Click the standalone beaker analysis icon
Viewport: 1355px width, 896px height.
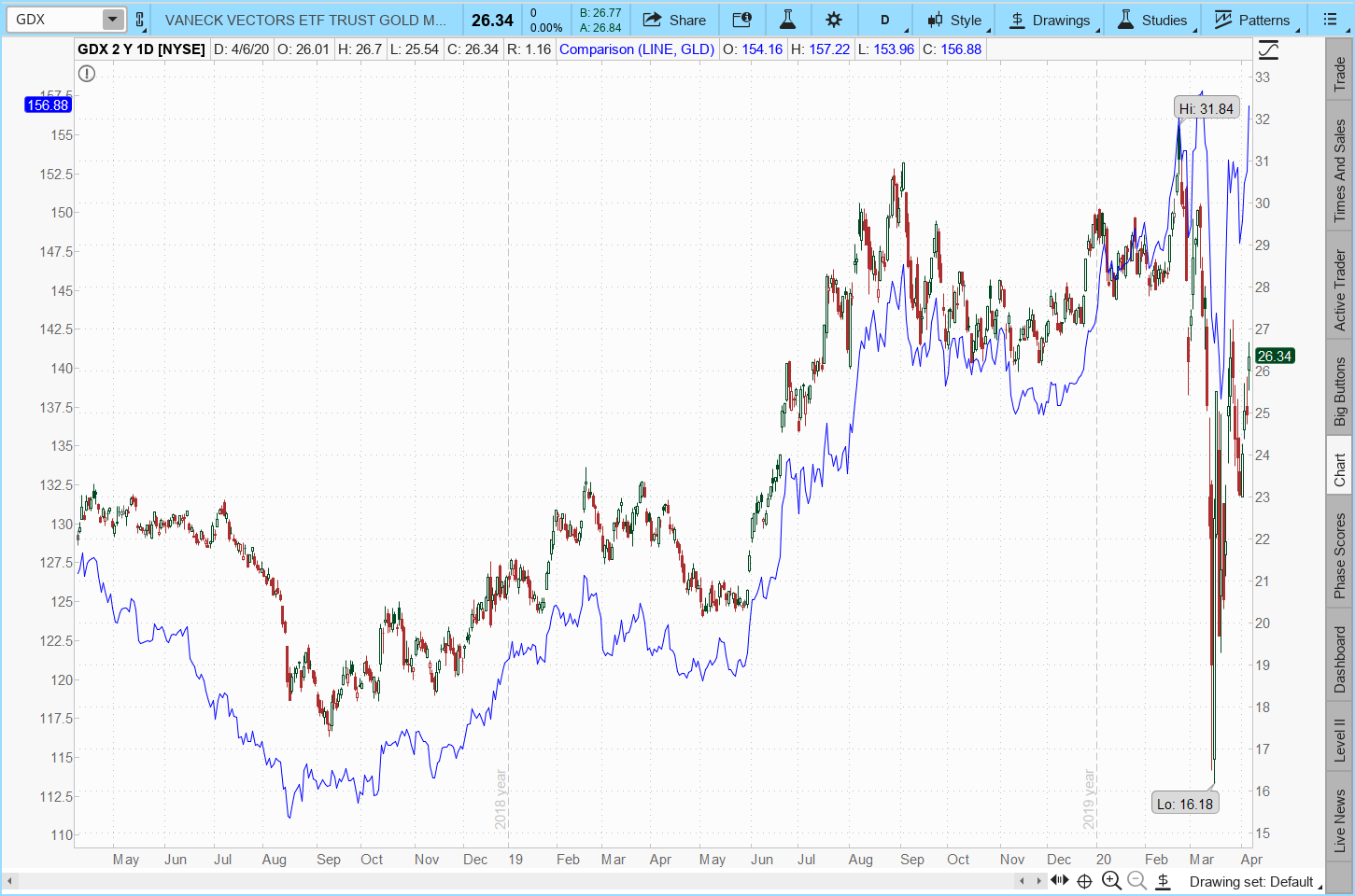[789, 19]
